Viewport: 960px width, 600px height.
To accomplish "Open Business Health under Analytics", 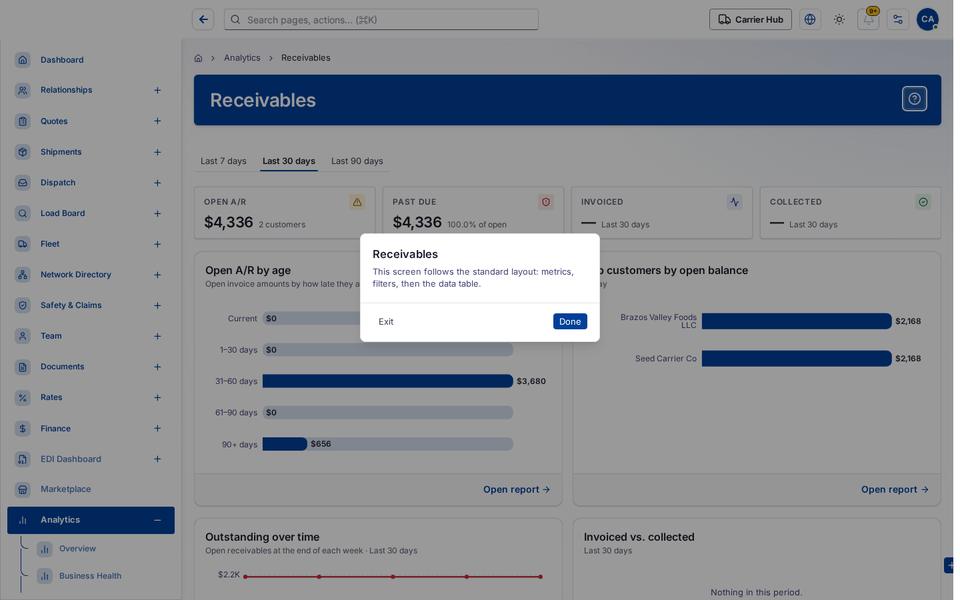I will coord(90,576).
